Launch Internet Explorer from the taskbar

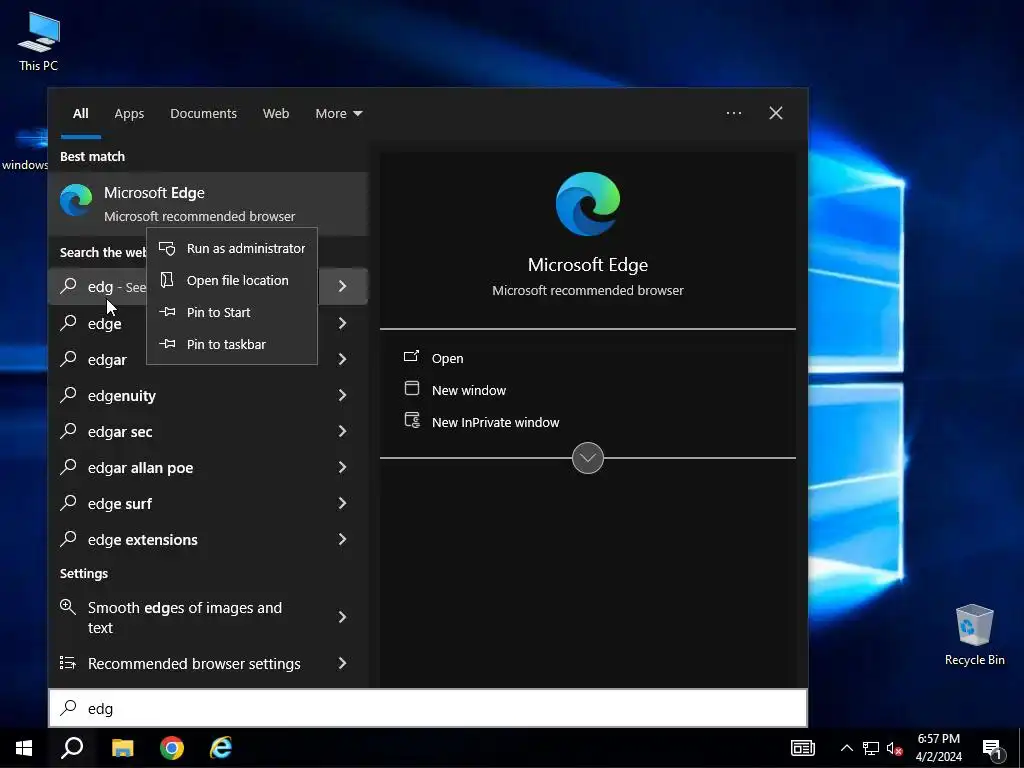point(221,748)
